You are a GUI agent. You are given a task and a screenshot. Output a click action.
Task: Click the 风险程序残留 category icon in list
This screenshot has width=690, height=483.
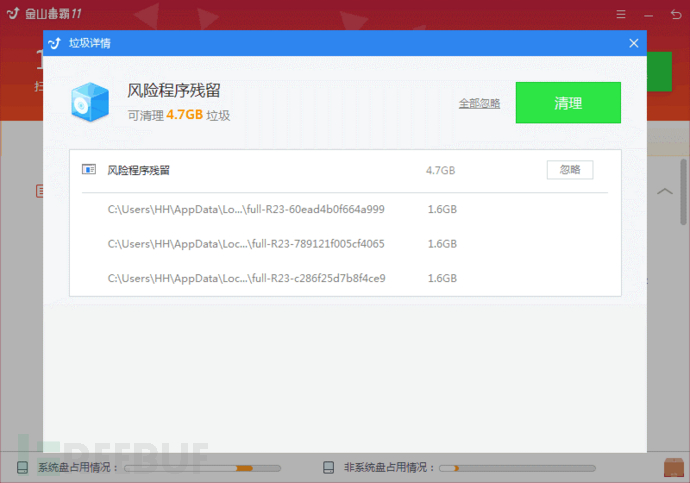[89, 169]
